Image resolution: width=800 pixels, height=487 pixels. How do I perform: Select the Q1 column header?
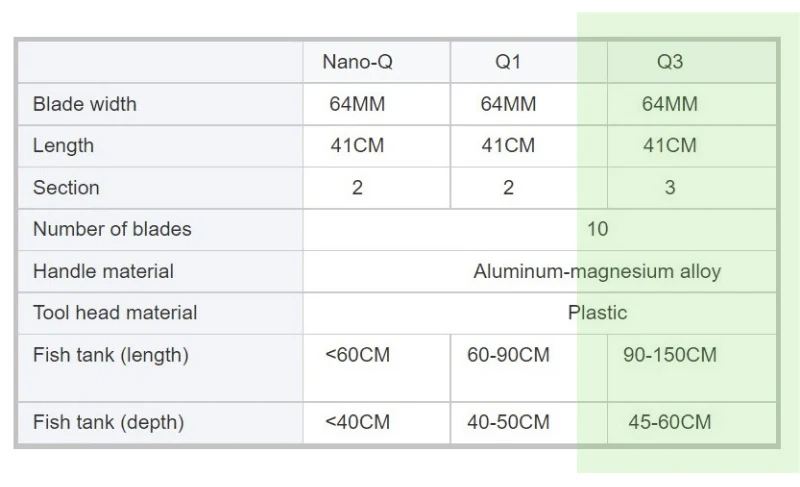(508, 62)
